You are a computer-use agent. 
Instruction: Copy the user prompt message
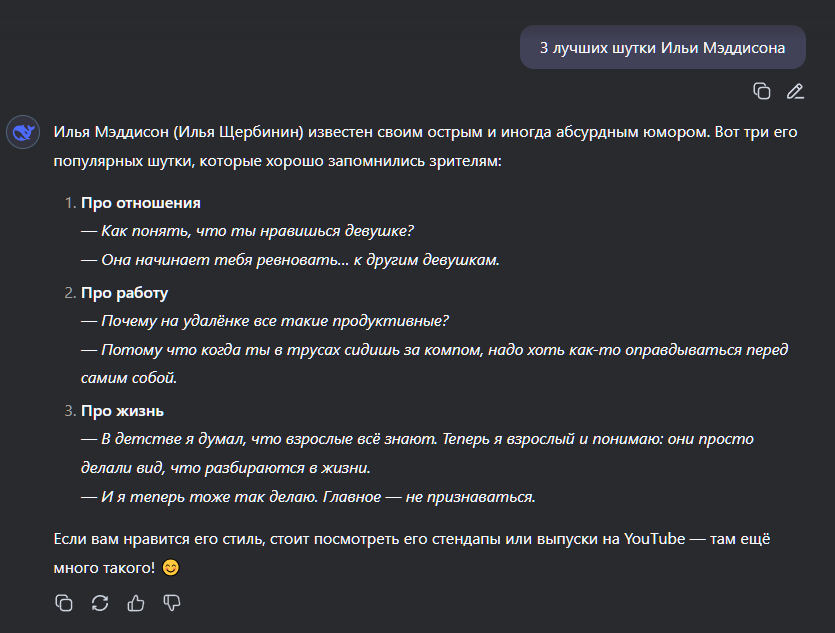[x=762, y=92]
